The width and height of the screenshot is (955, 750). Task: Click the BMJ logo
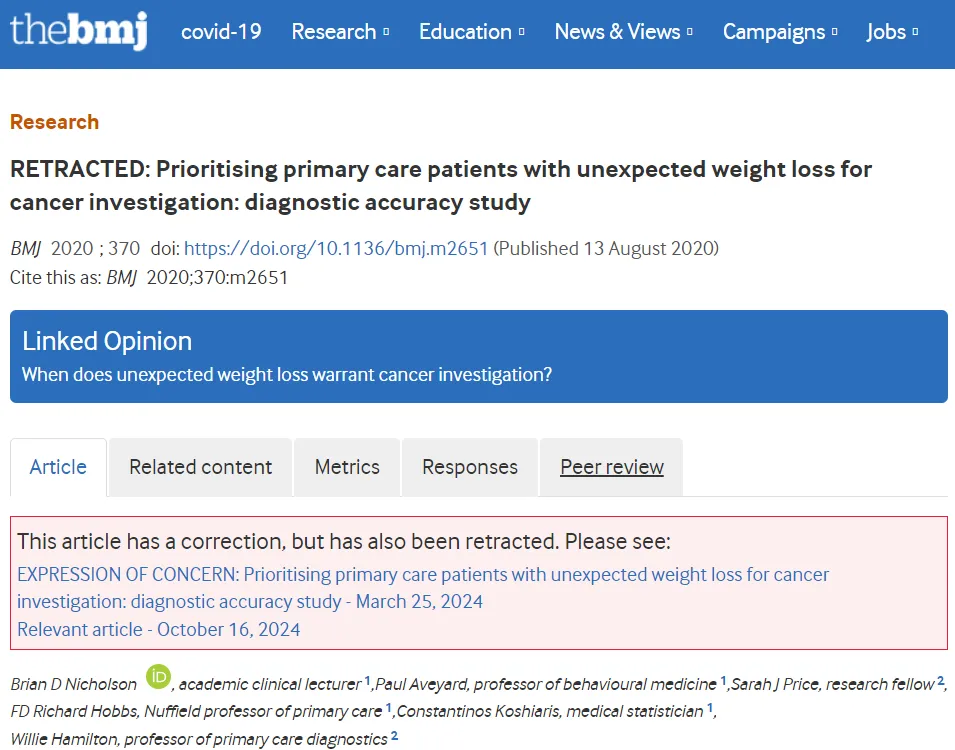[78, 31]
